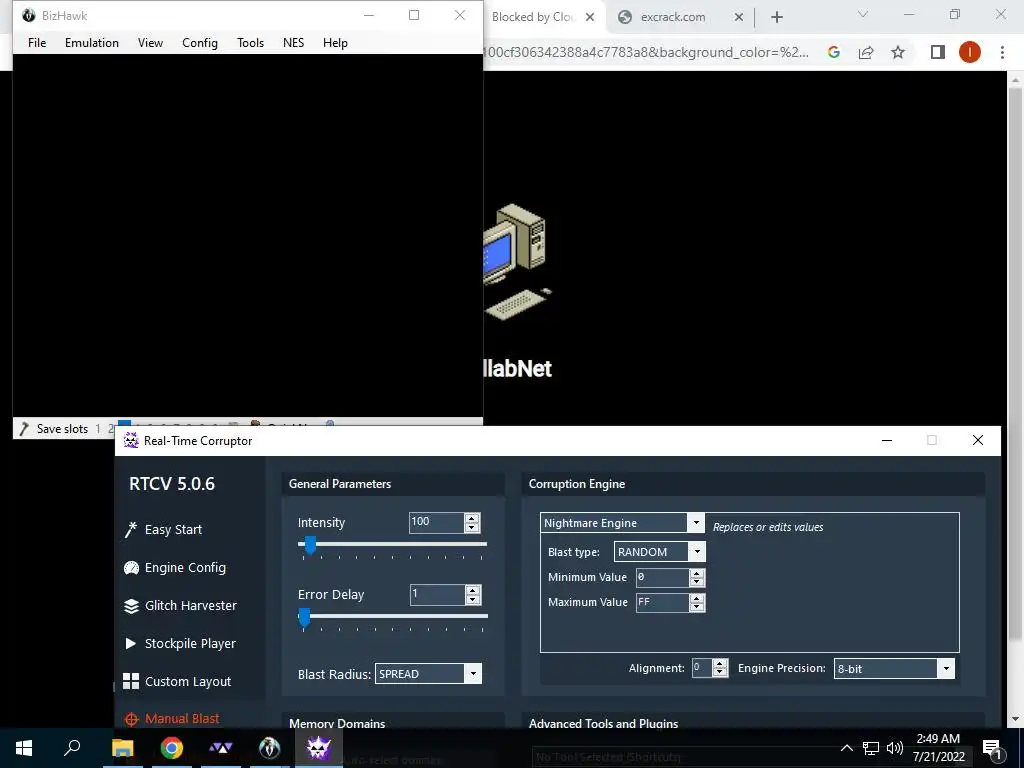Increase Alignment with the up arrow
The width and height of the screenshot is (1024, 768).
pyautogui.click(x=720, y=664)
